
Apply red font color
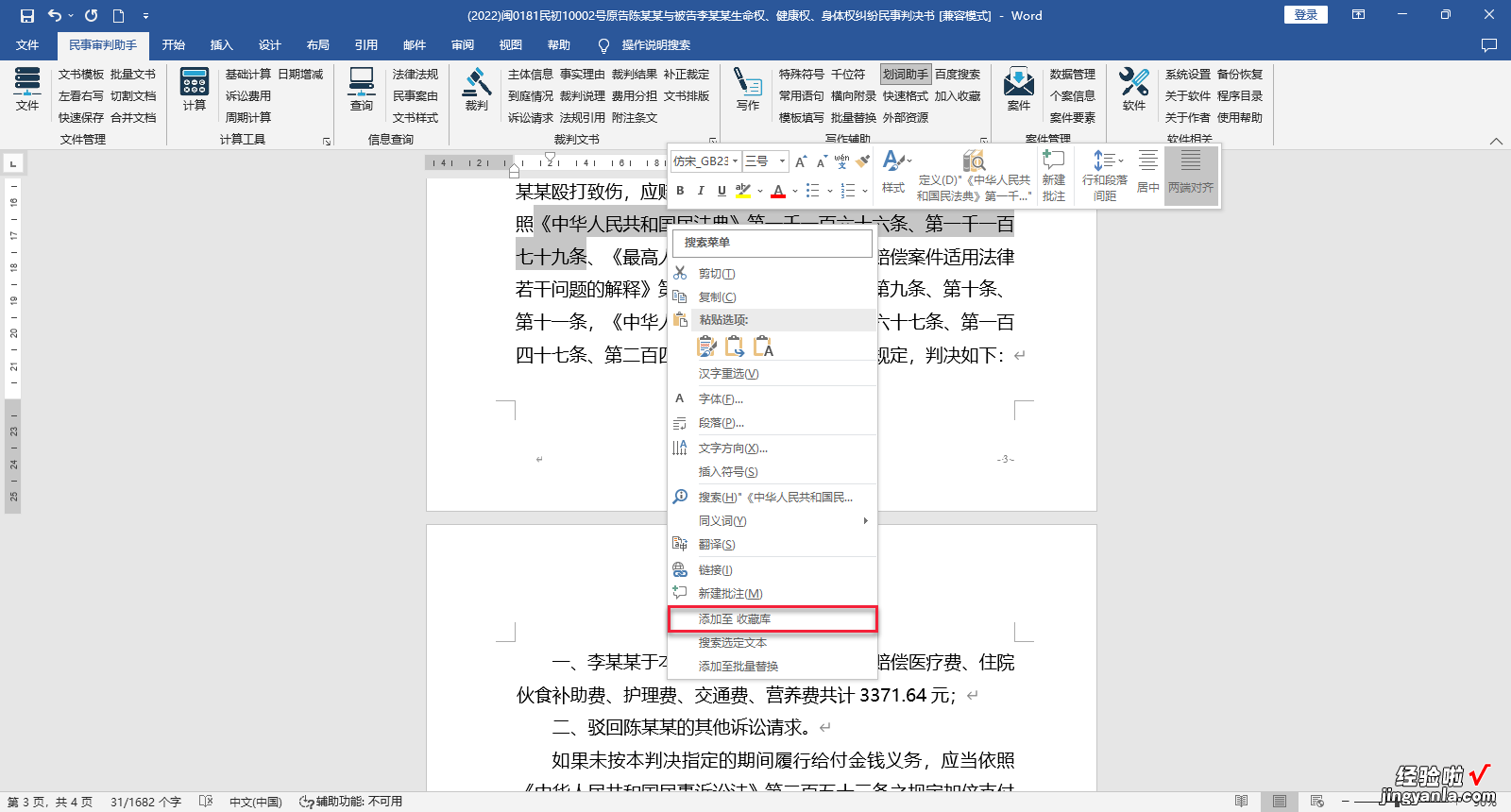779,191
